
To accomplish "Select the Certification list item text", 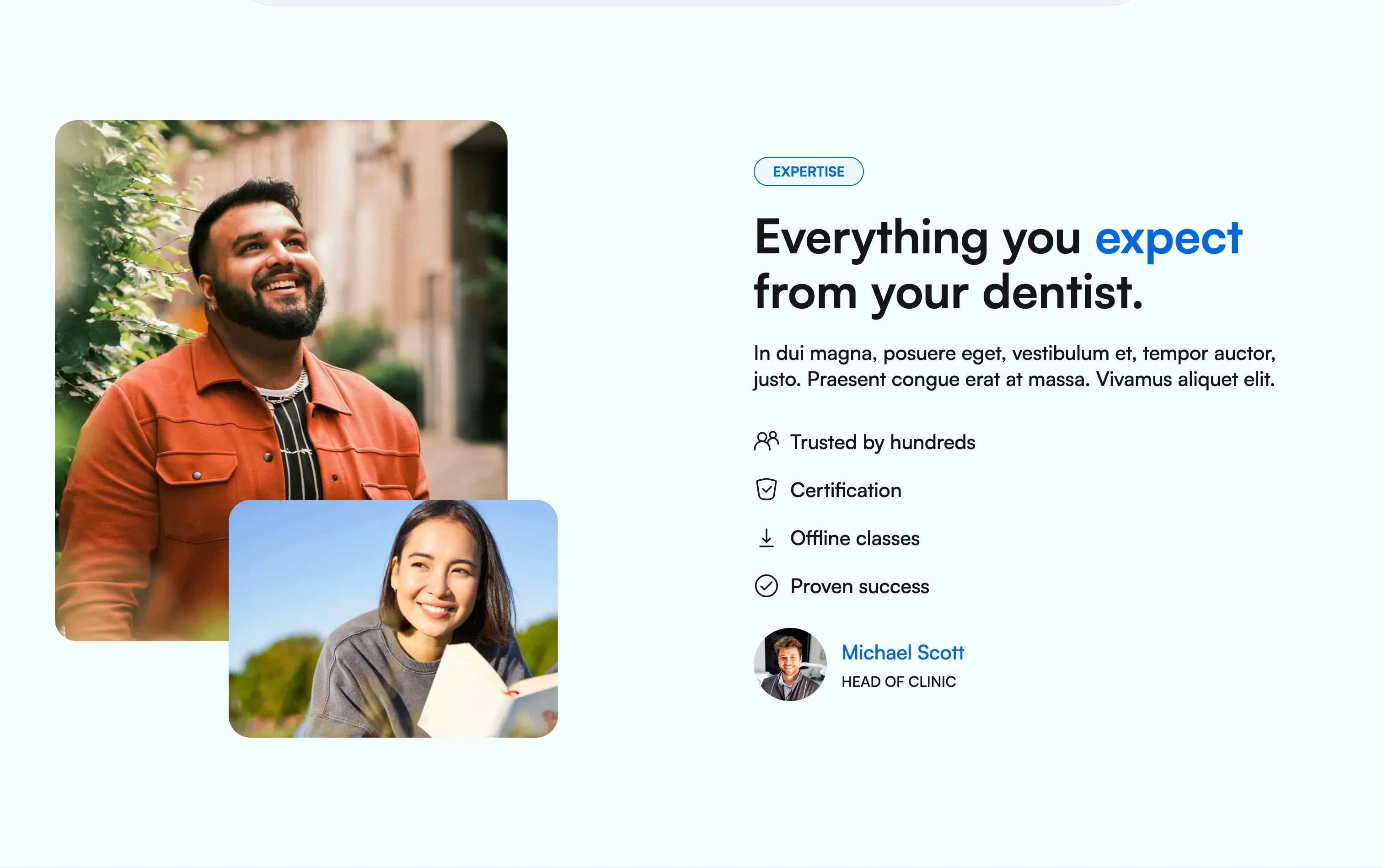I will click(x=845, y=490).
